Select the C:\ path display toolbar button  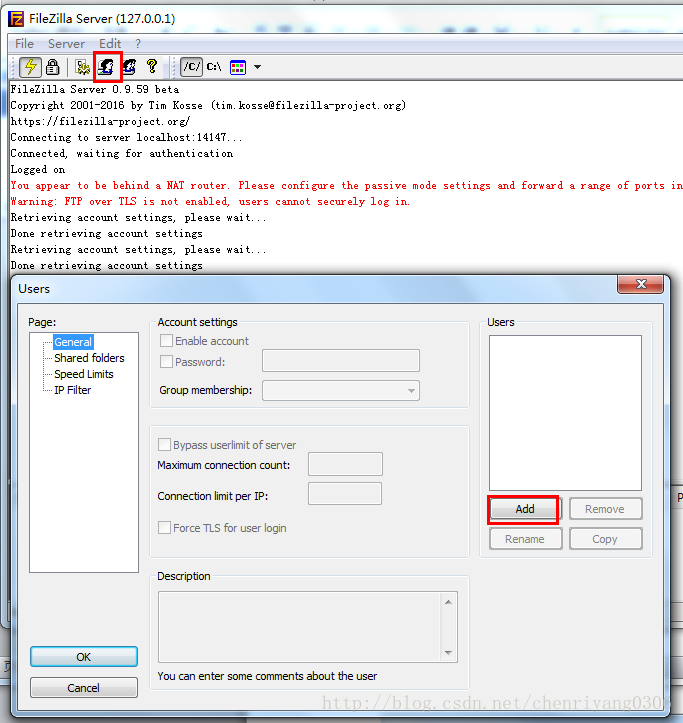coord(214,67)
